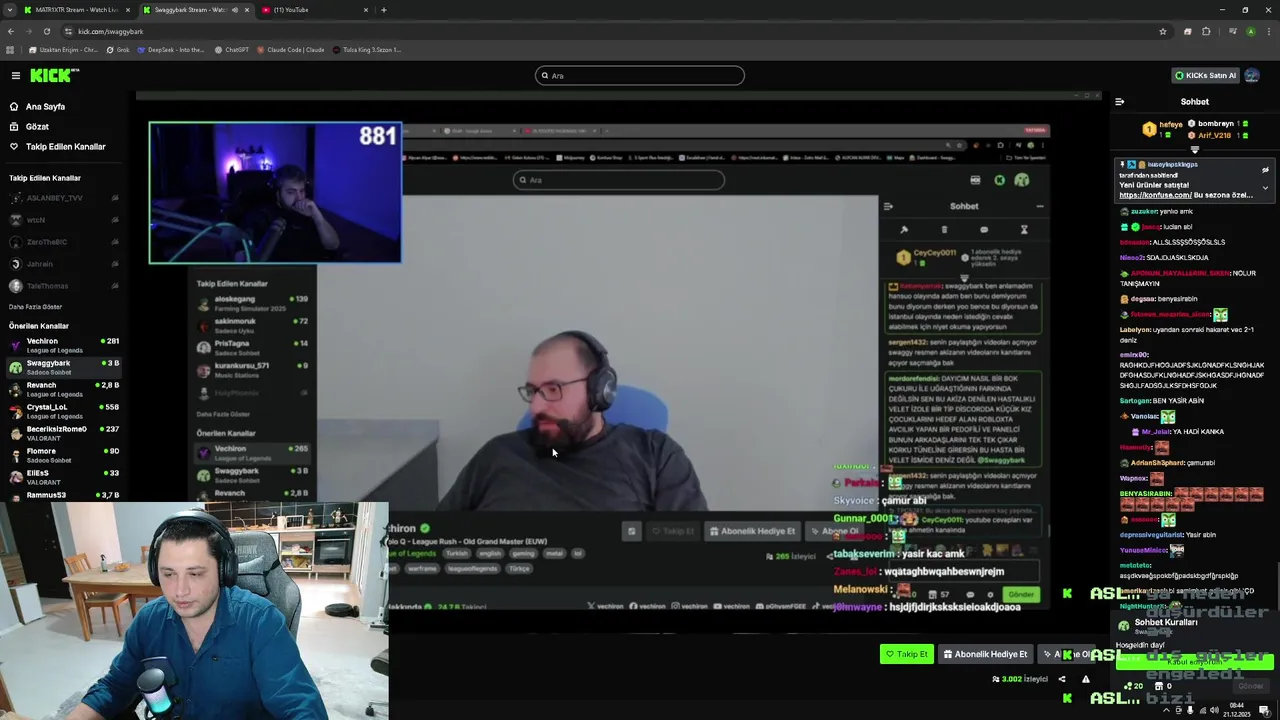Image resolution: width=1280 pixels, height=720 pixels.
Task: Click the green Takip Et follow button
Action: point(906,654)
